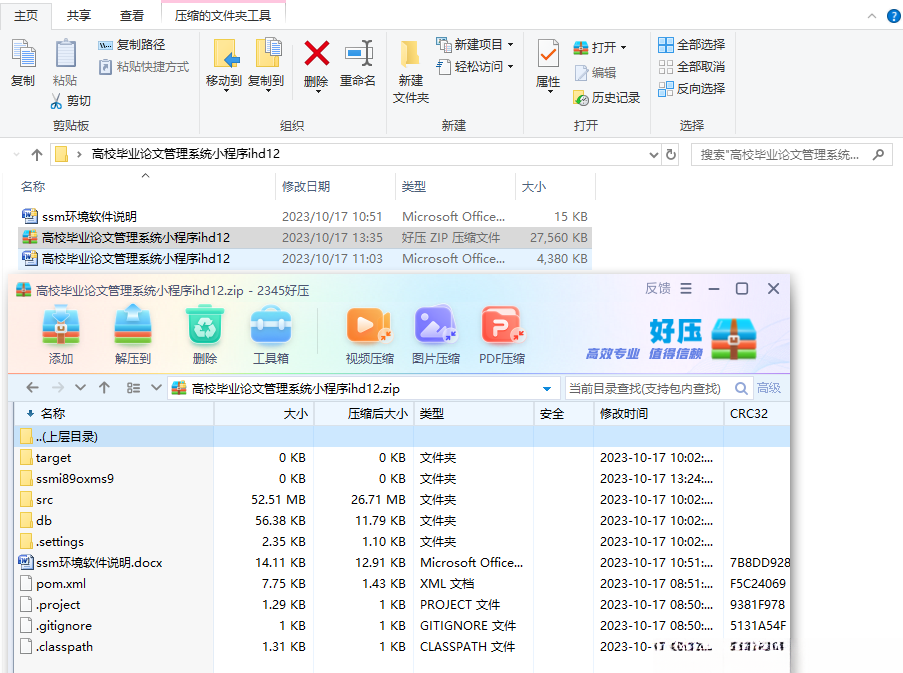Switch to the Home (主页) tab

click(x=25, y=16)
